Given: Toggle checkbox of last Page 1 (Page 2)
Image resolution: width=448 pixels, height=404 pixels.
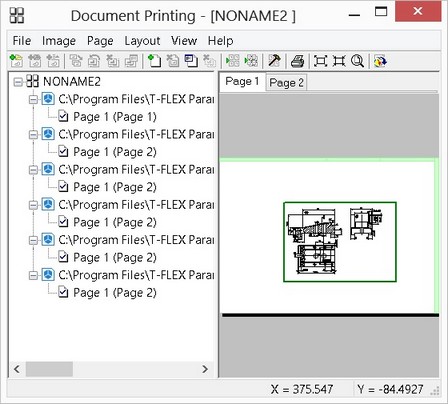Looking at the screenshot, I should 63,293.
